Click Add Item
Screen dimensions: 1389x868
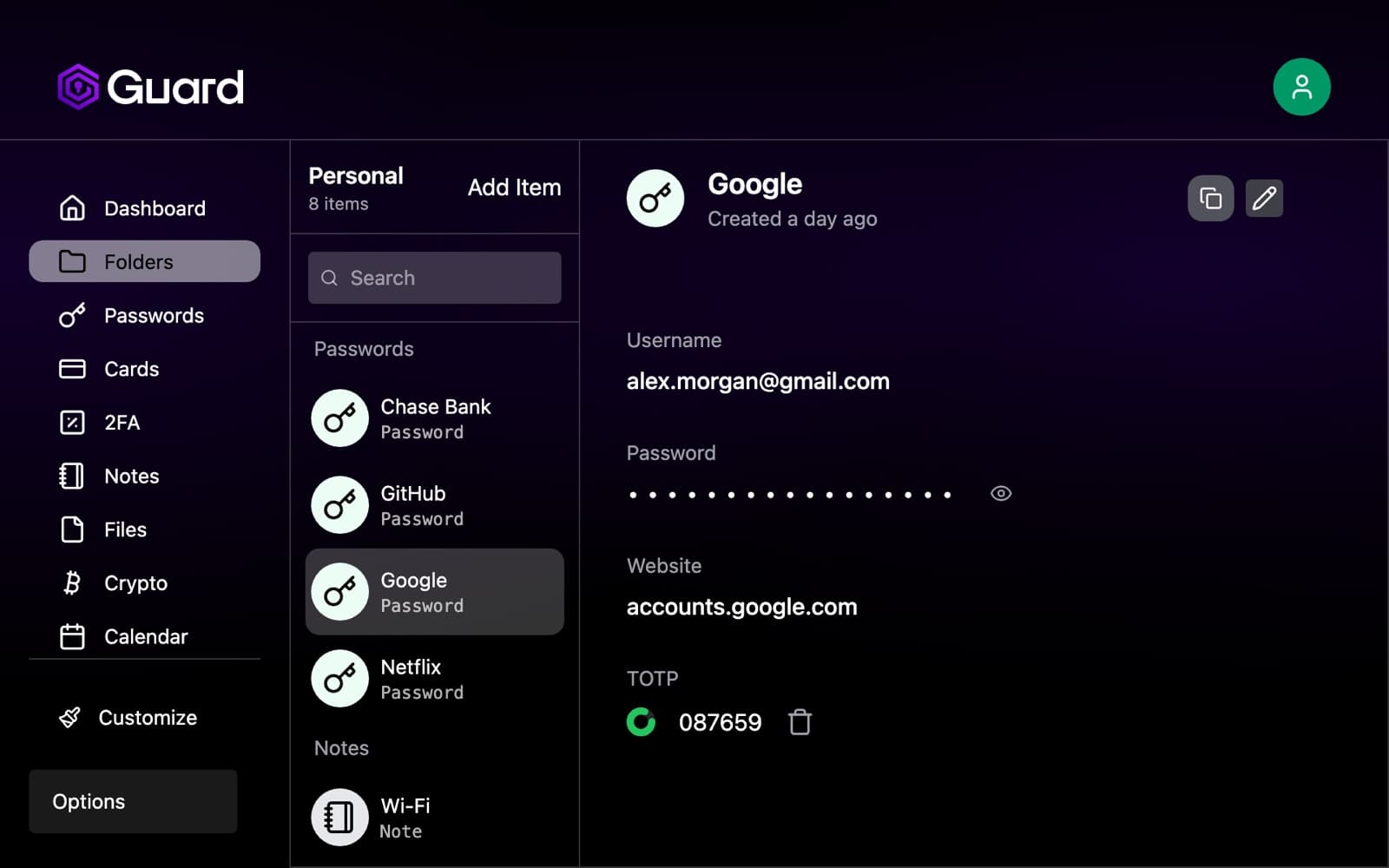pos(514,187)
